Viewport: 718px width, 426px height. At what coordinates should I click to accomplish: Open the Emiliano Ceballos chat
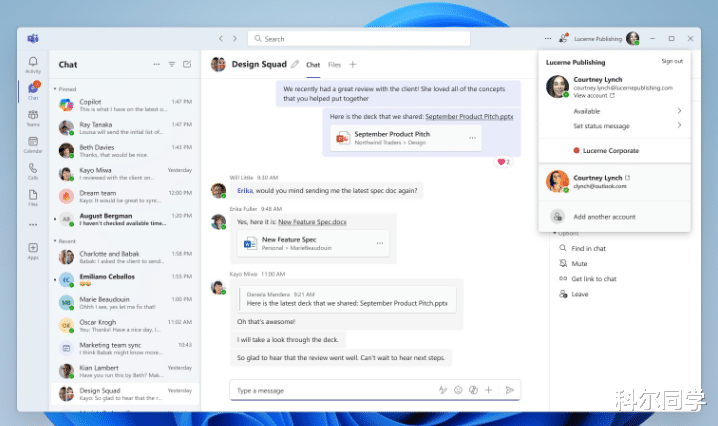pyautogui.click(x=125, y=280)
